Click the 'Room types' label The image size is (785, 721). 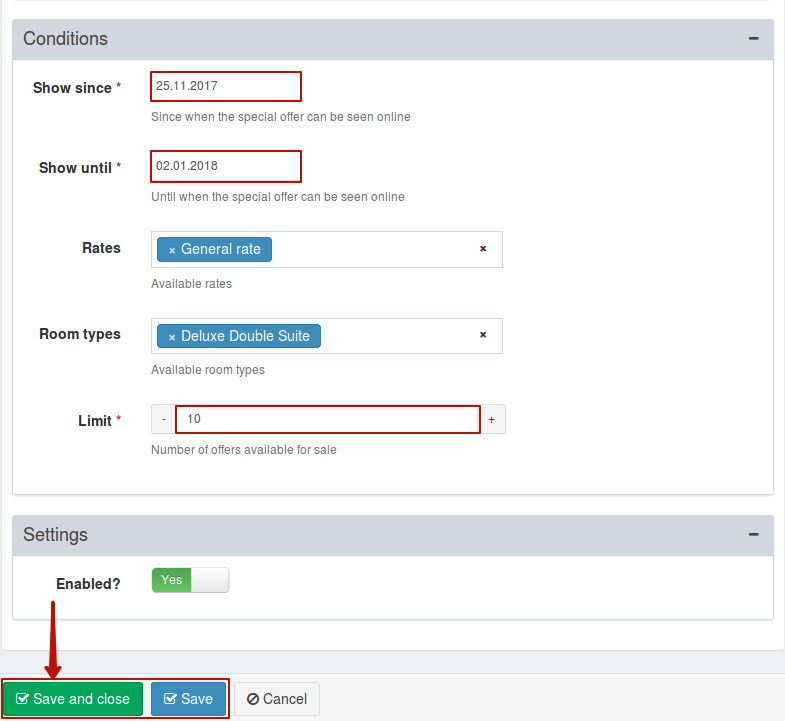pos(80,334)
